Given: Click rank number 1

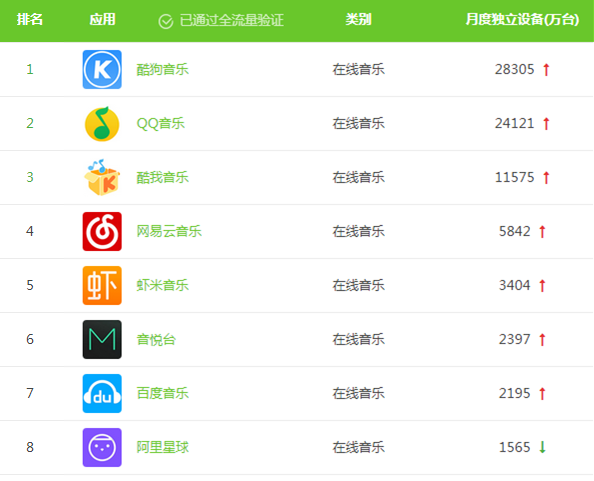Looking at the screenshot, I should 30,69.
